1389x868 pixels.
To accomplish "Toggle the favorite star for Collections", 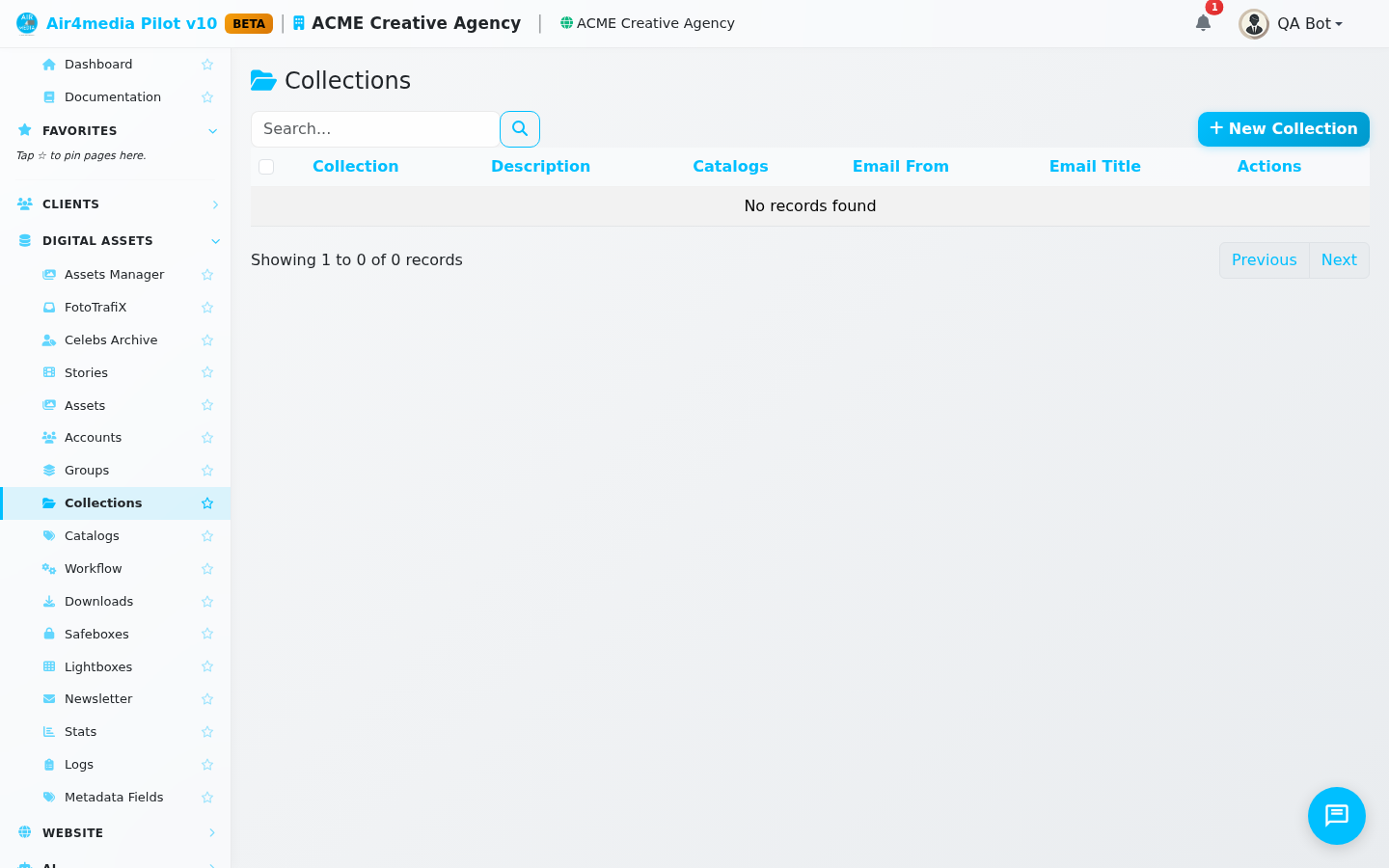I will (207, 503).
